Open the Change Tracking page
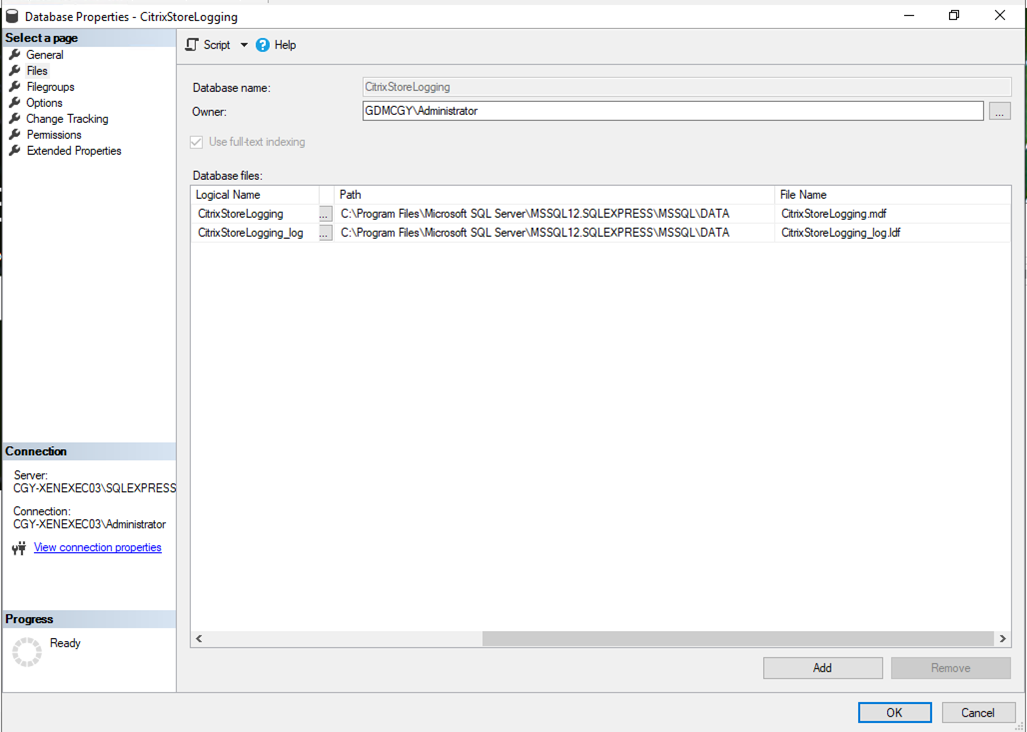 [67, 119]
